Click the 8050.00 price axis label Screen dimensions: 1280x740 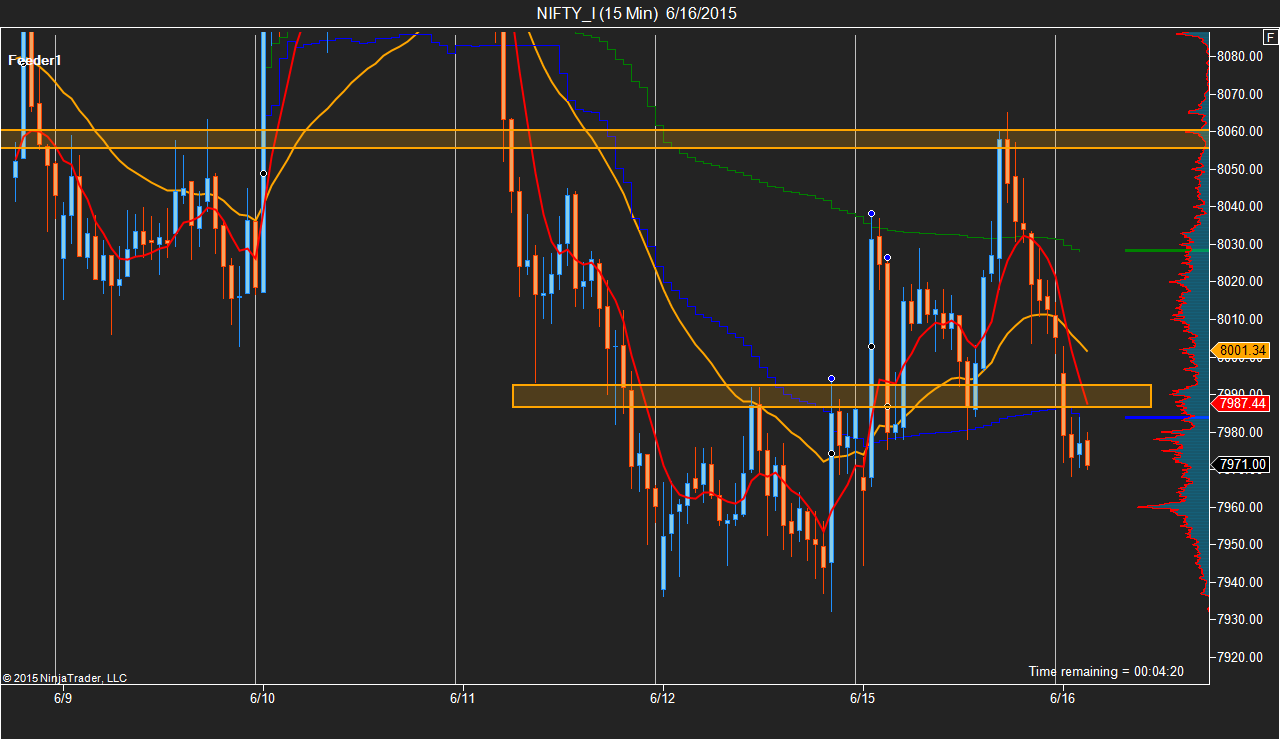1240,169
